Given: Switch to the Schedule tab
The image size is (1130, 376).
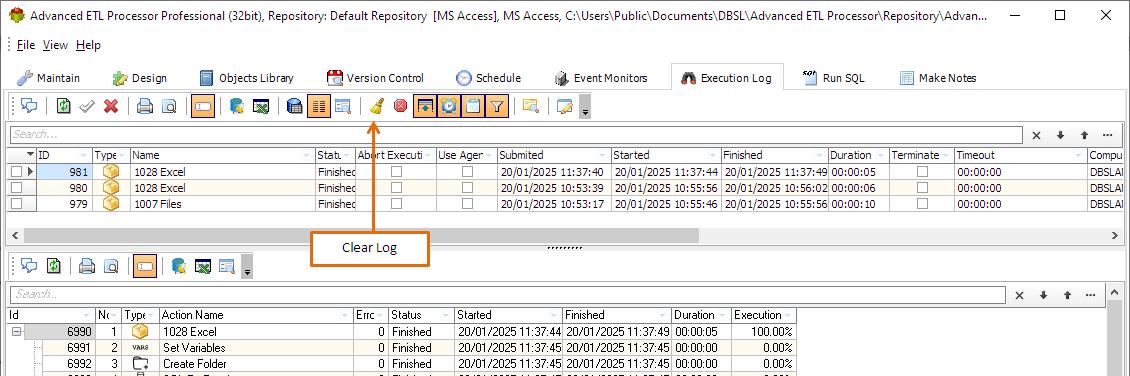Looking at the screenshot, I should (x=488, y=78).
